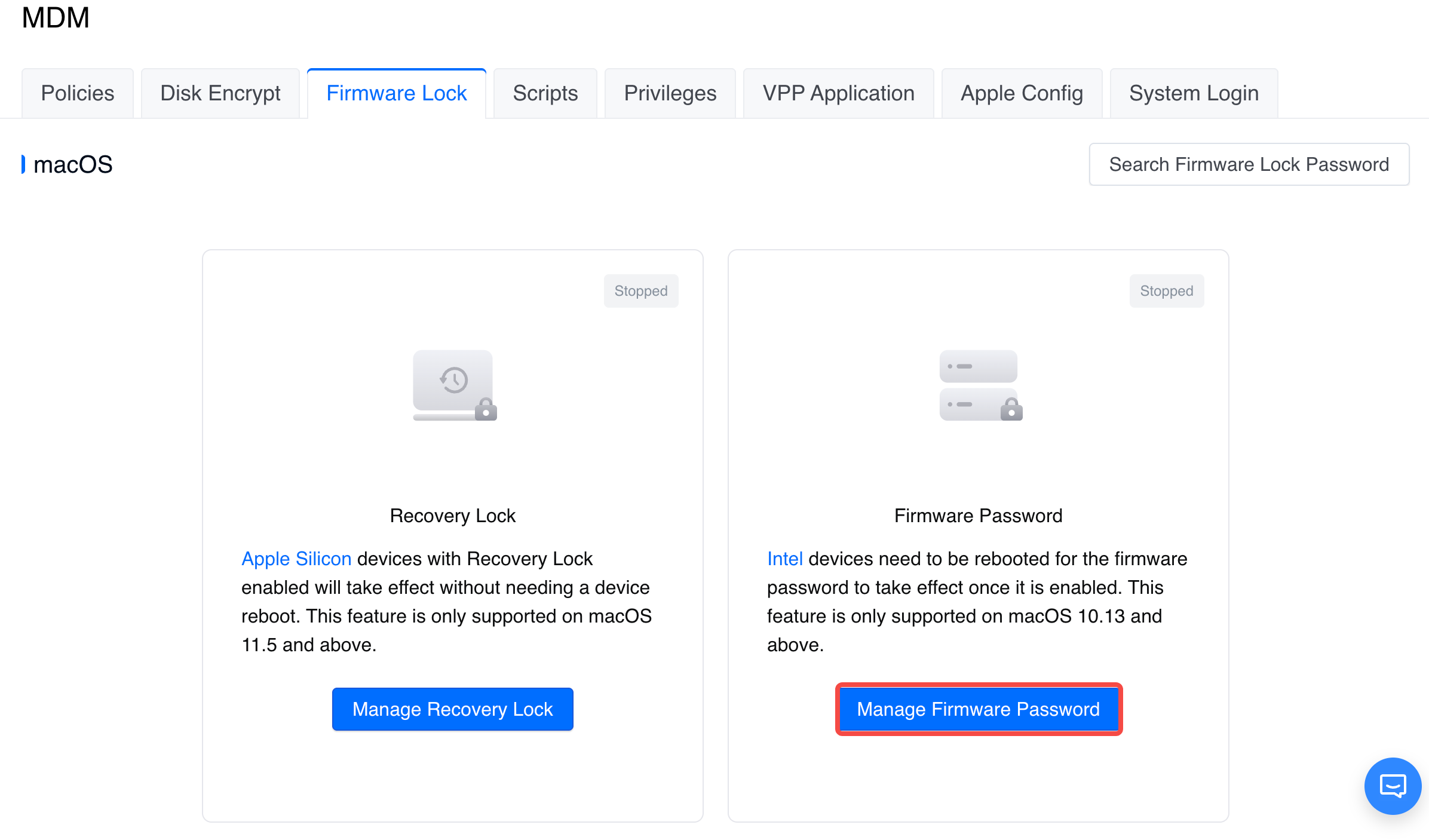Open the Policies tab
This screenshot has width=1429, height=840.
pyautogui.click(x=78, y=94)
